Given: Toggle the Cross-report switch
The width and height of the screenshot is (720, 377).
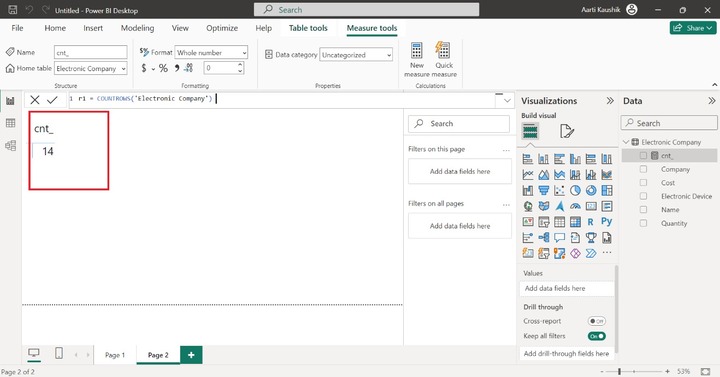Looking at the screenshot, I should (x=596, y=321).
